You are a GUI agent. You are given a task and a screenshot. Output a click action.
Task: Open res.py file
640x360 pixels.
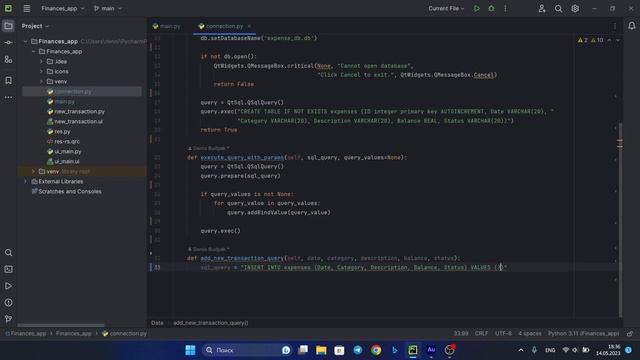coord(62,131)
